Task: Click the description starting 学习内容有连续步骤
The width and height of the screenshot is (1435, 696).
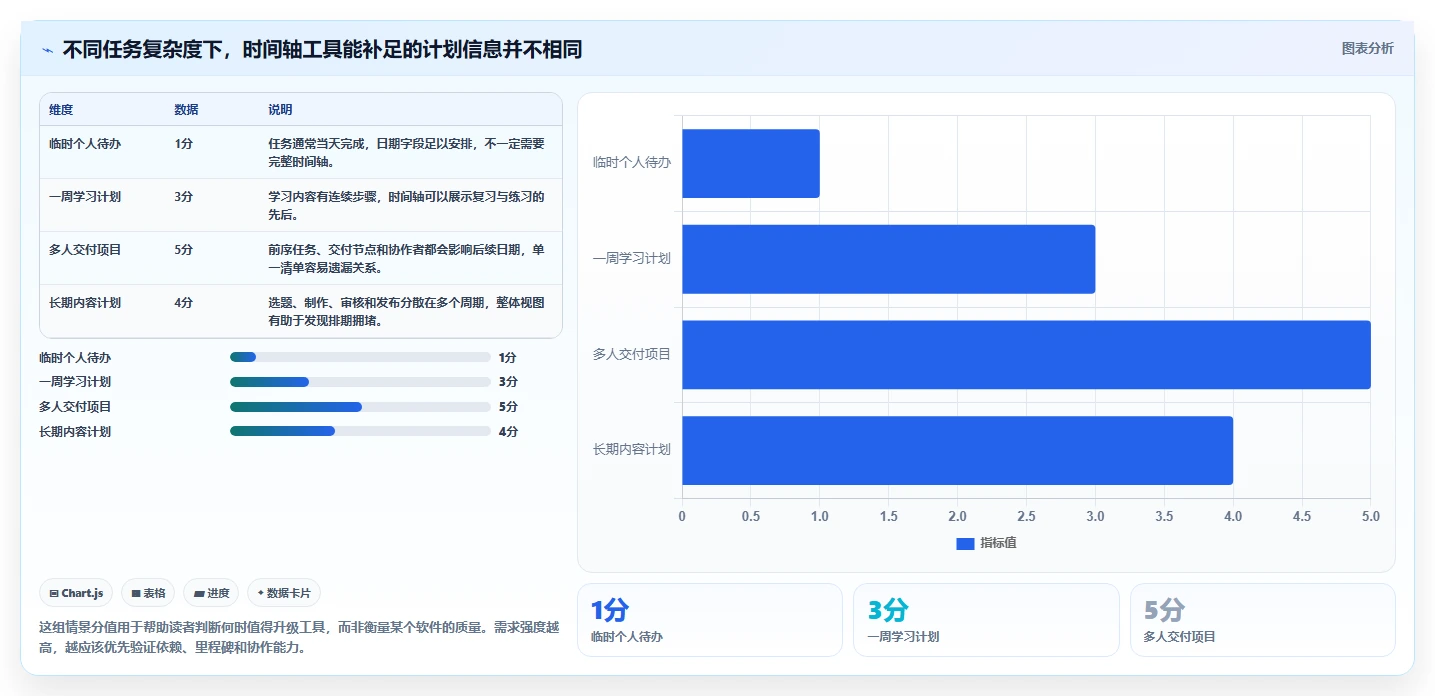Action: click(x=406, y=205)
